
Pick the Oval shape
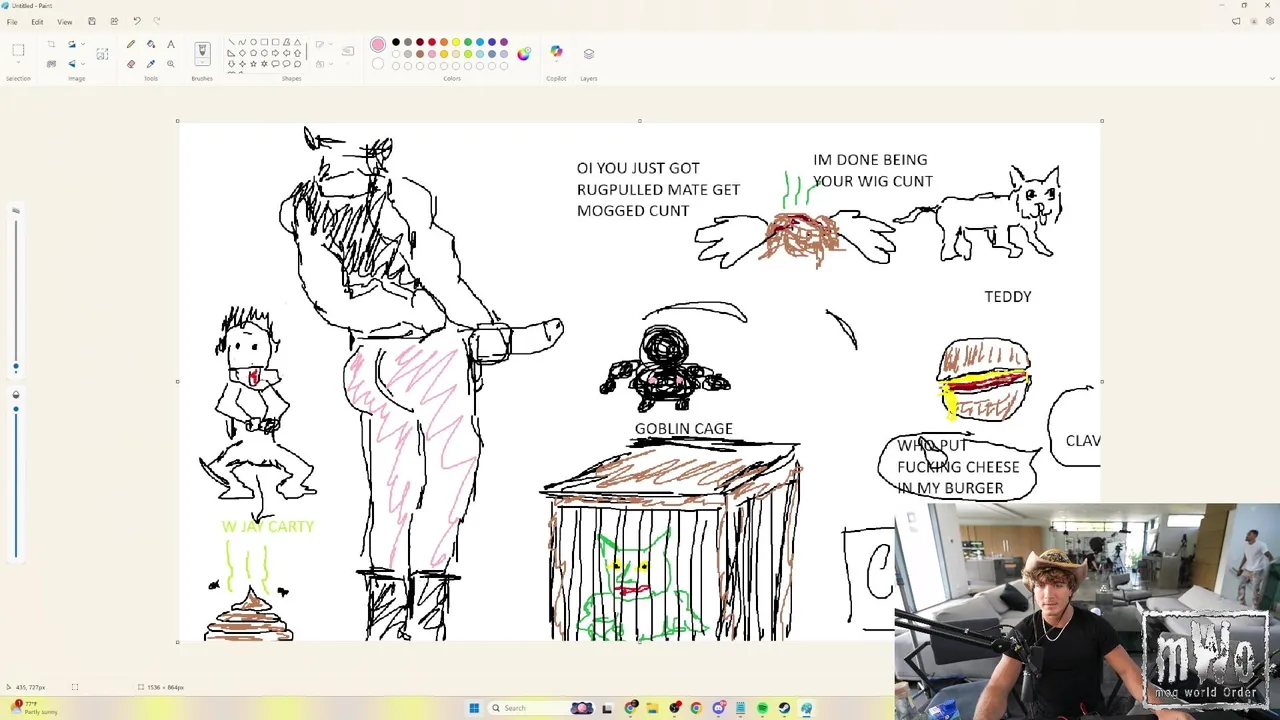click(x=253, y=43)
